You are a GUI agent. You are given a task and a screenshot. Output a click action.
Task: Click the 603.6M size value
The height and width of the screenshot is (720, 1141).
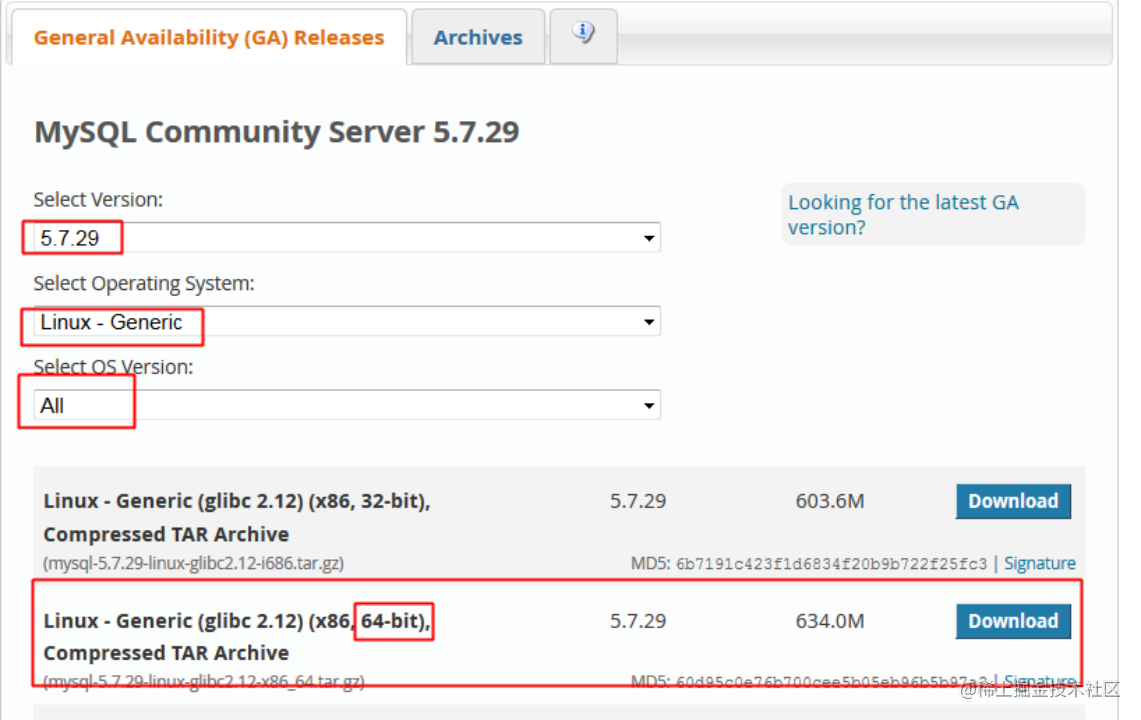pyautogui.click(x=830, y=502)
